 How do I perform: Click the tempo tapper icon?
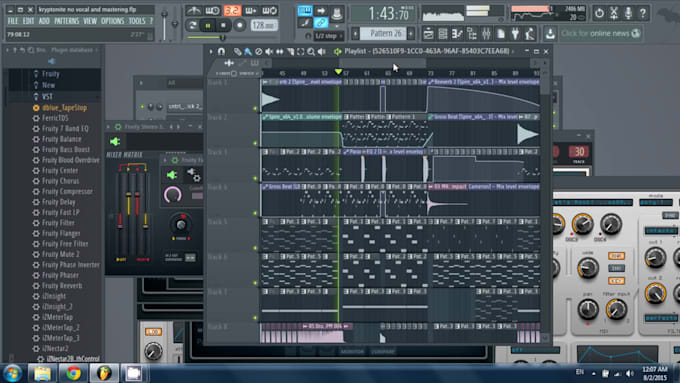click(x=530, y=33)
